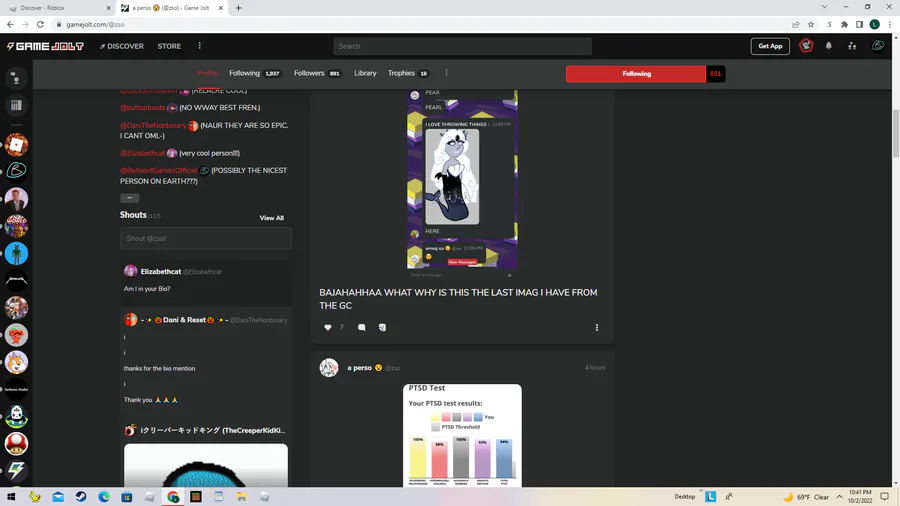Like the BAJAHAHHAA post with the heart
This screenshot has height=506, width=900.
[328, 328]
